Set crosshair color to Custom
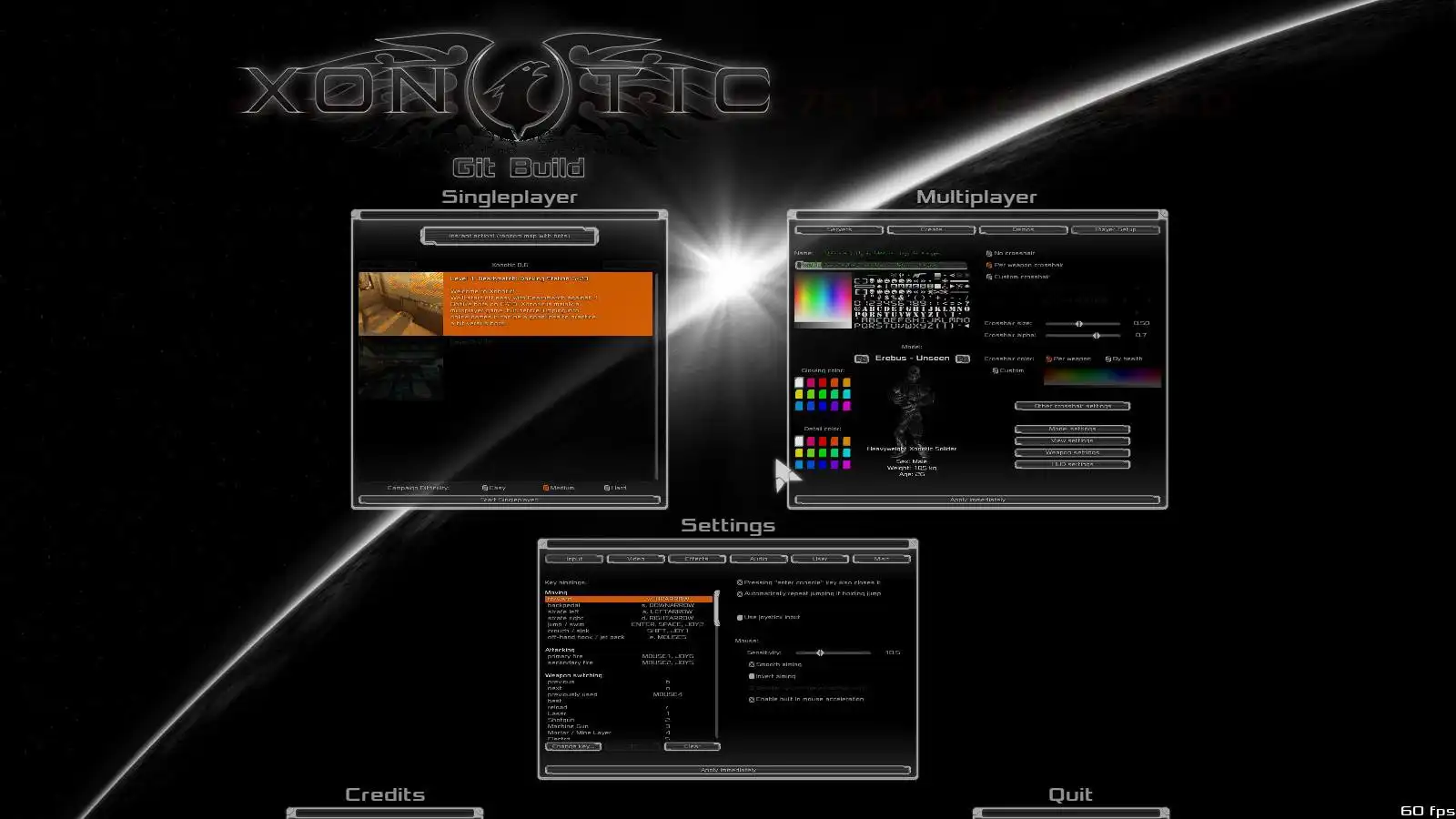The image size is (1456, 819). point(996,370)
